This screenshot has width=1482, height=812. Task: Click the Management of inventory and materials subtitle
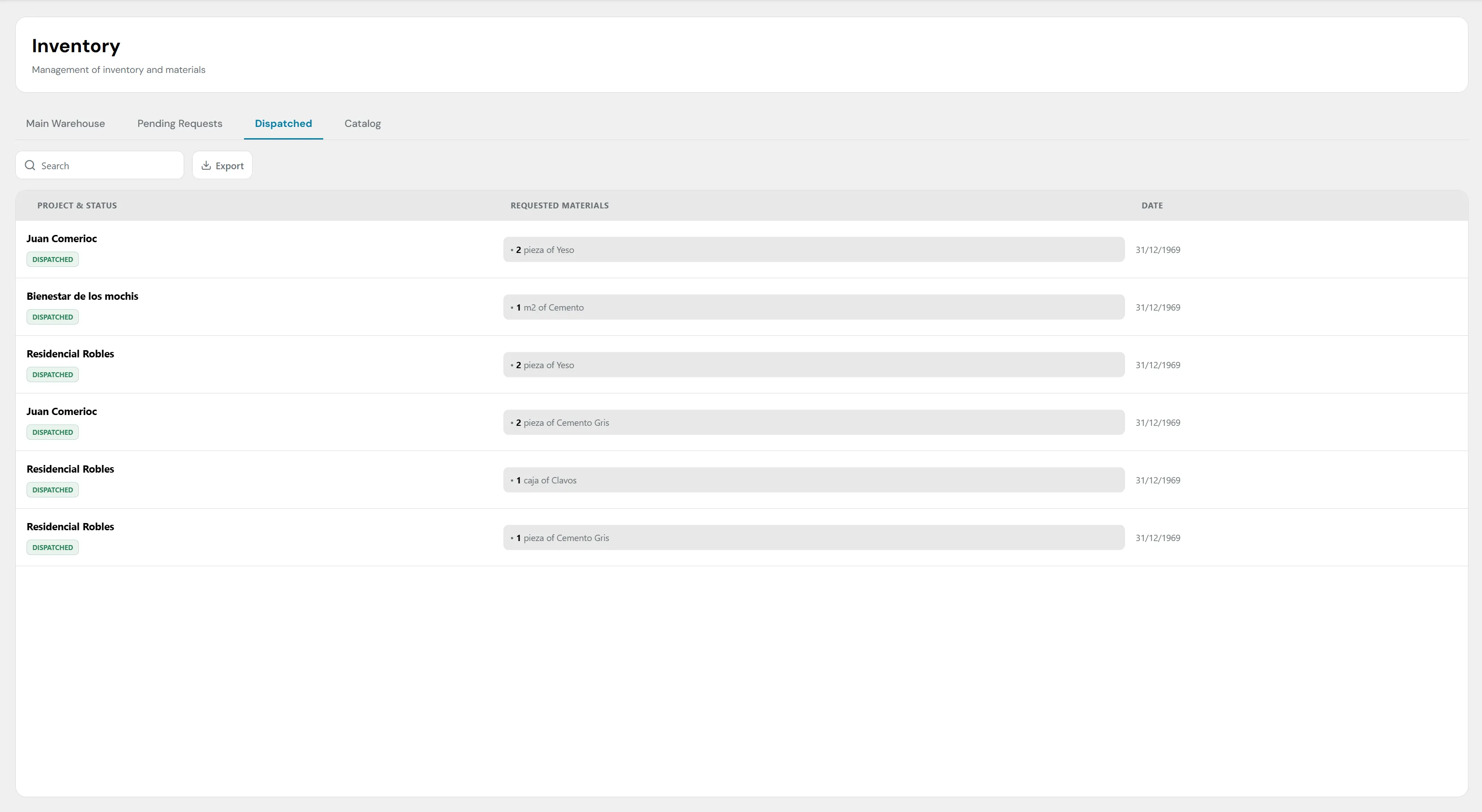[x=118, y=70]
